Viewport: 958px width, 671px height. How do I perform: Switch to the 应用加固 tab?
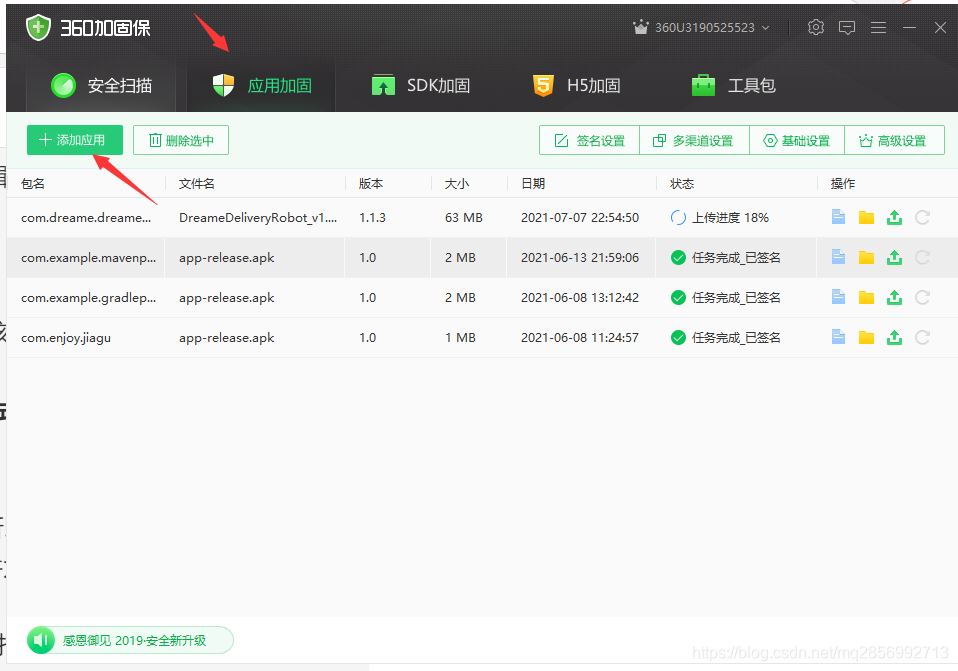click(261, 86)
